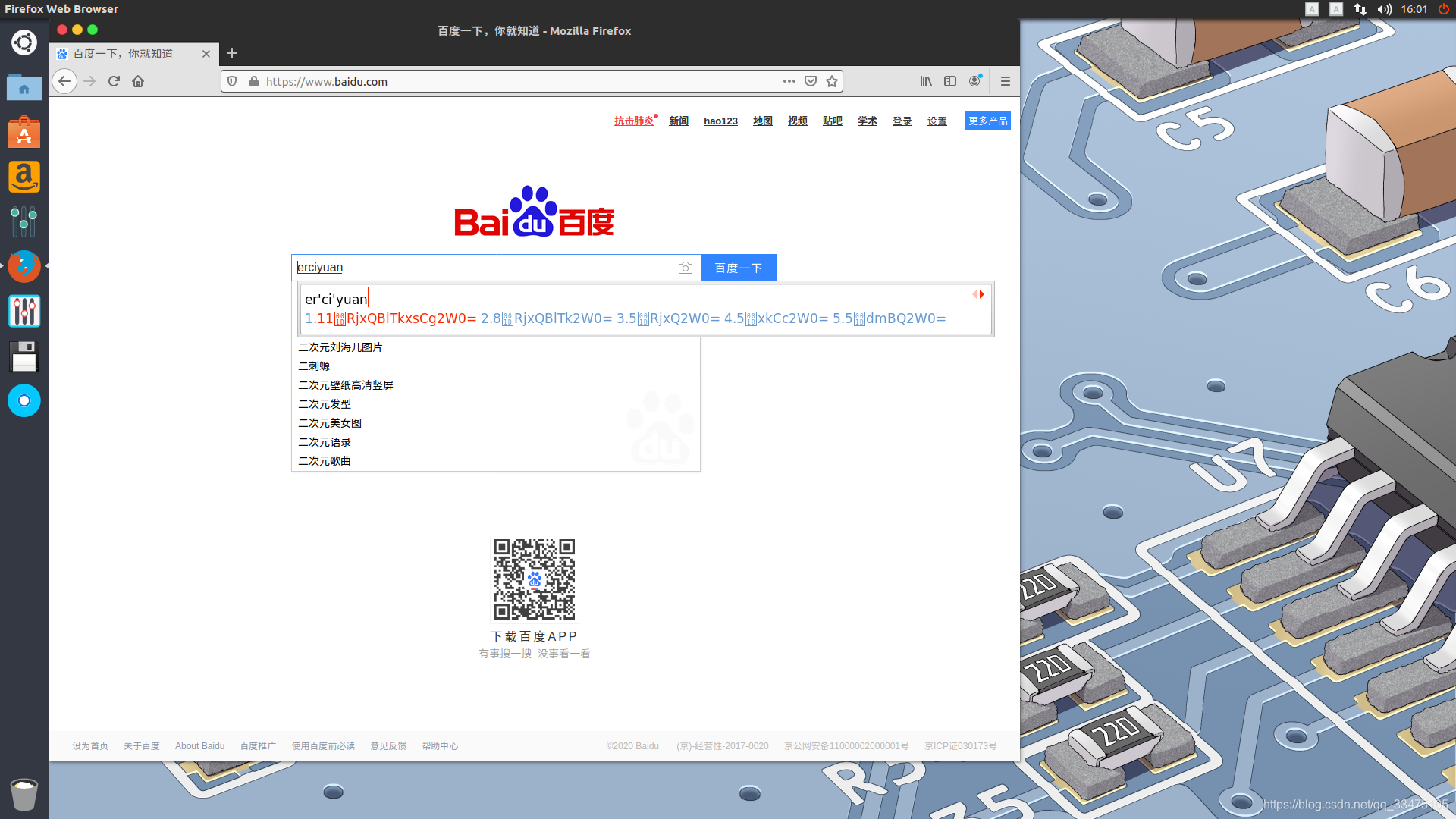The image size is (1456, 819).
Task: Open the 贴吧 link
Action: (x=833, y=121)
